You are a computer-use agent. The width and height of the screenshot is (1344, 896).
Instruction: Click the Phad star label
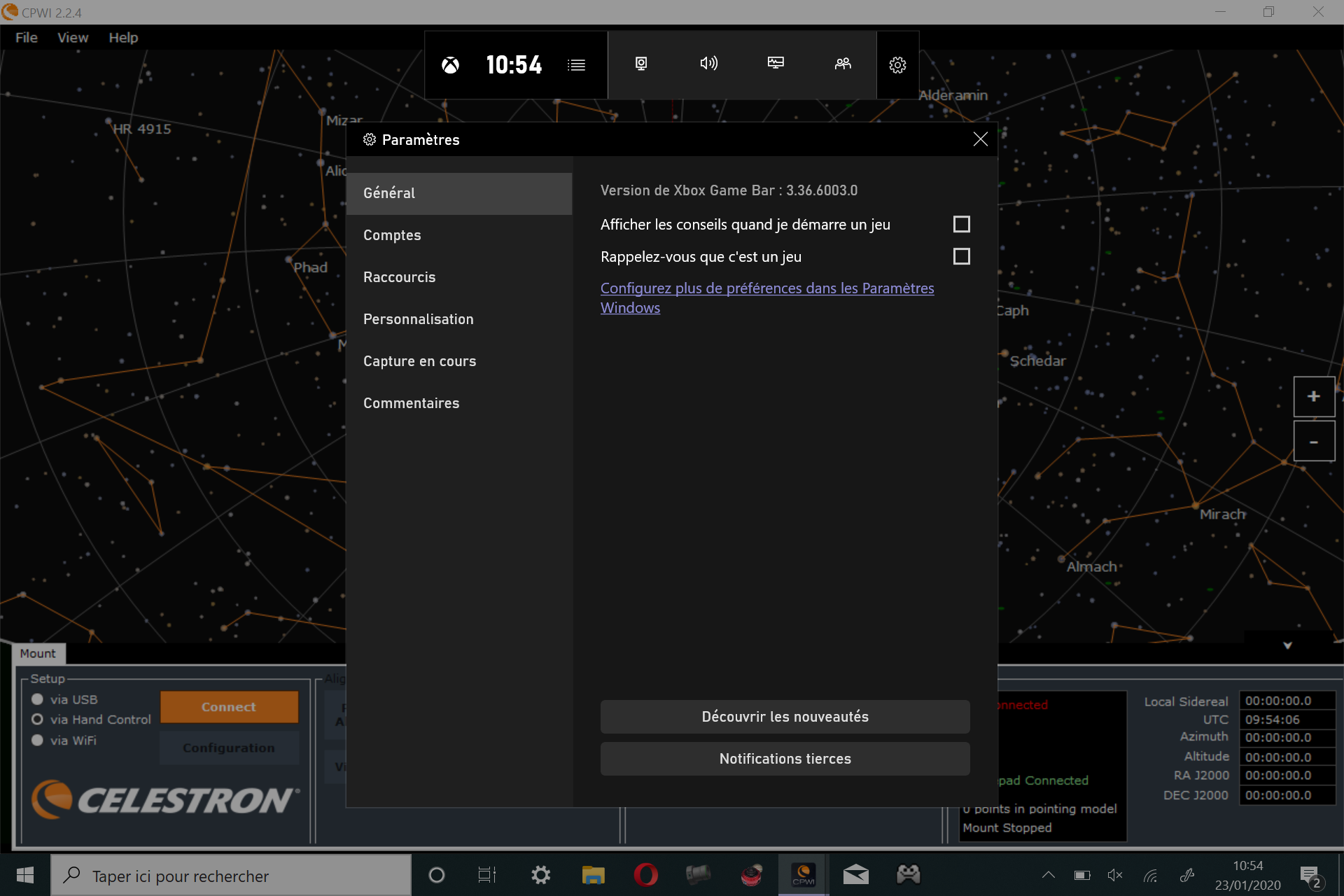[310, 267]
